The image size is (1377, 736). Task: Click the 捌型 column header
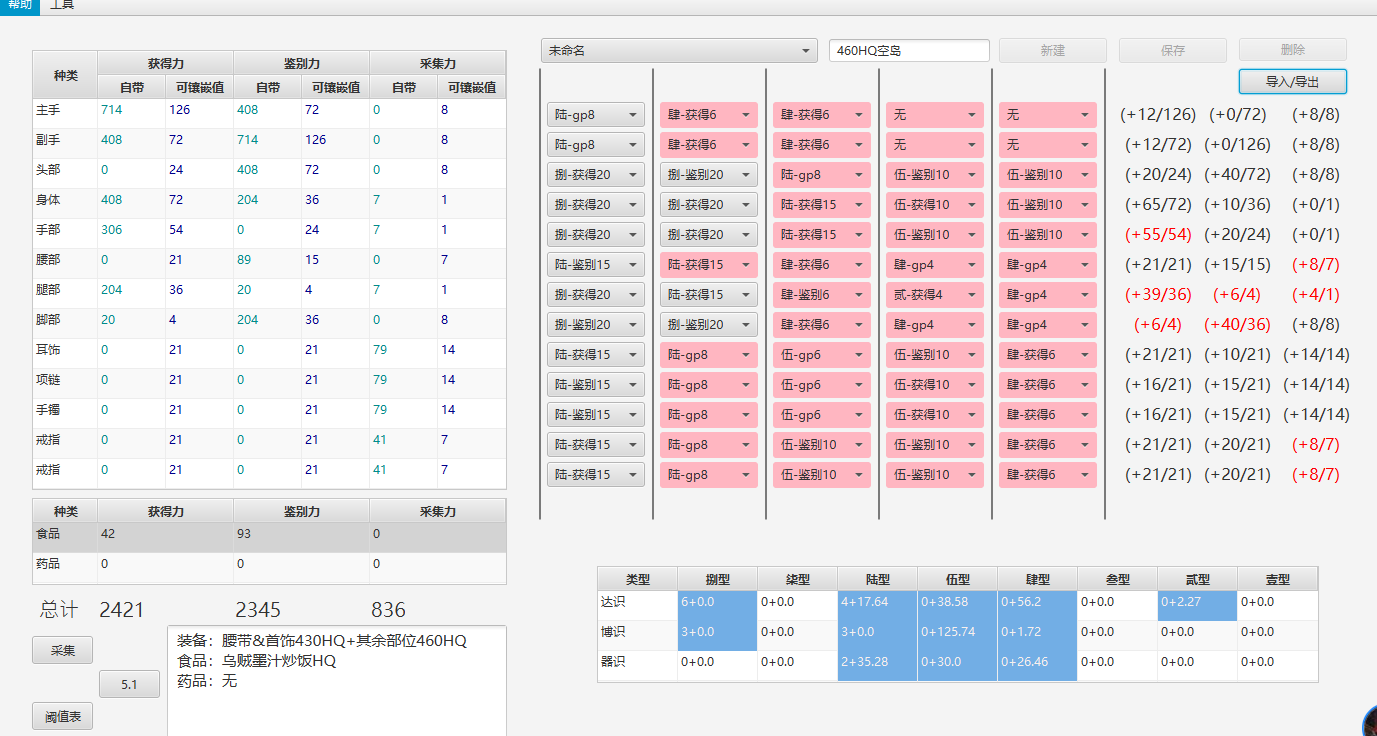coord(717,579)
